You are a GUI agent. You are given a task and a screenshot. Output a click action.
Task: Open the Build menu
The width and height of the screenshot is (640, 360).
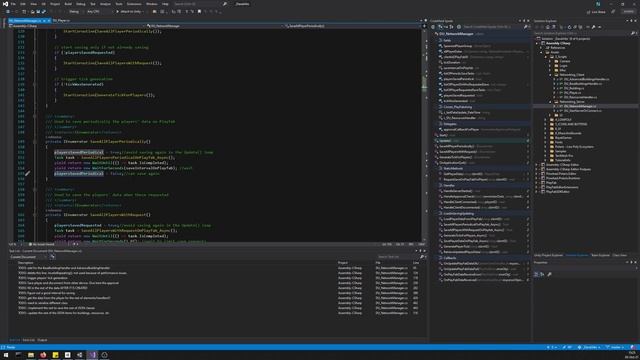click(x=68, y=4)
